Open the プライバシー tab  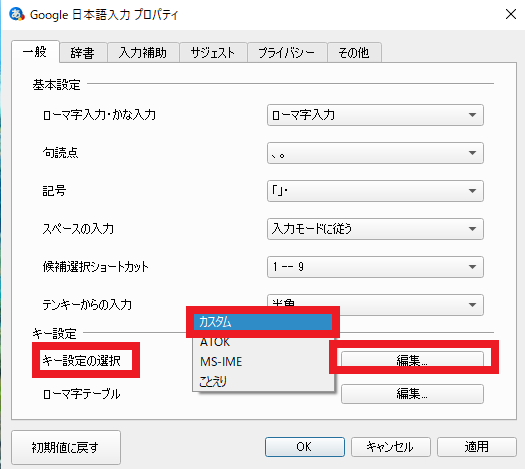[287, 53]
